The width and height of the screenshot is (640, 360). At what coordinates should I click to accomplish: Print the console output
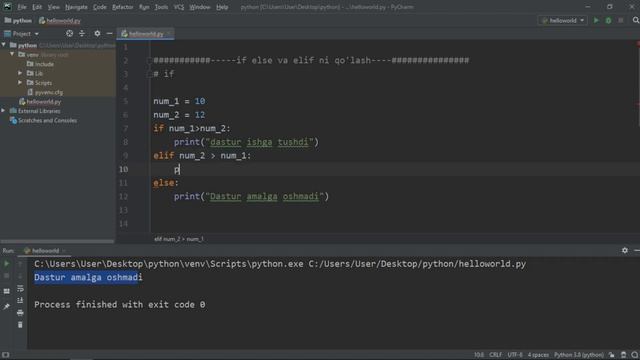pos(20,313)
